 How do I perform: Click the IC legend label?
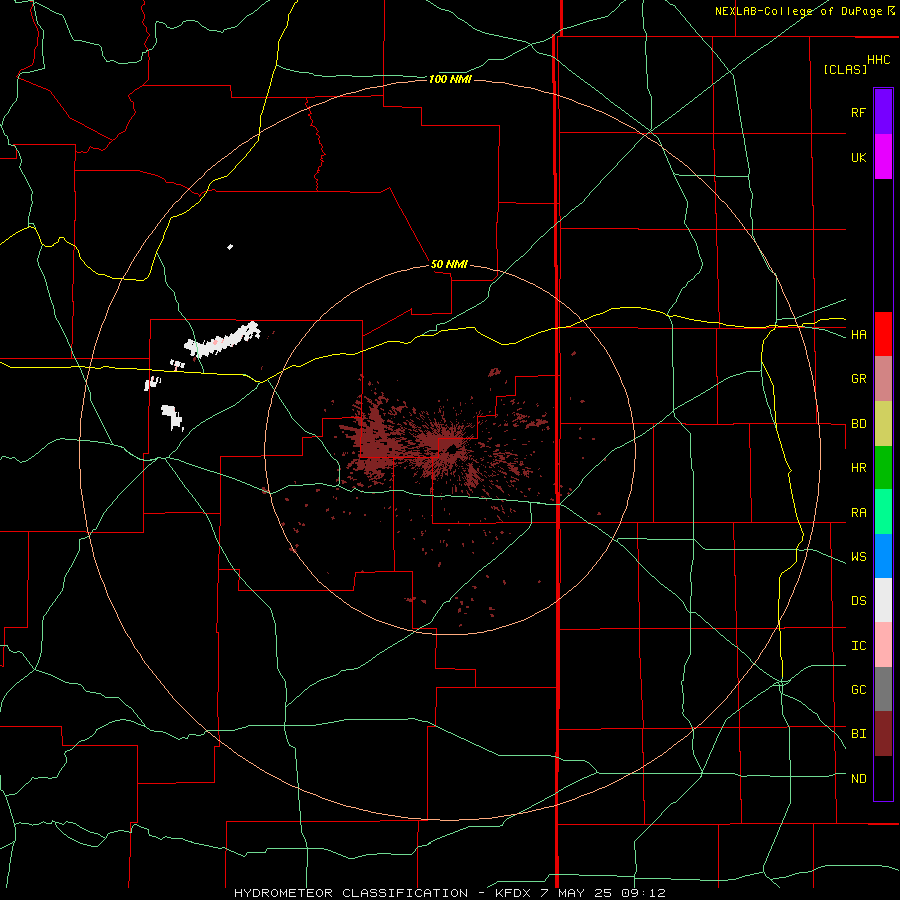click(x=858, y=646)
